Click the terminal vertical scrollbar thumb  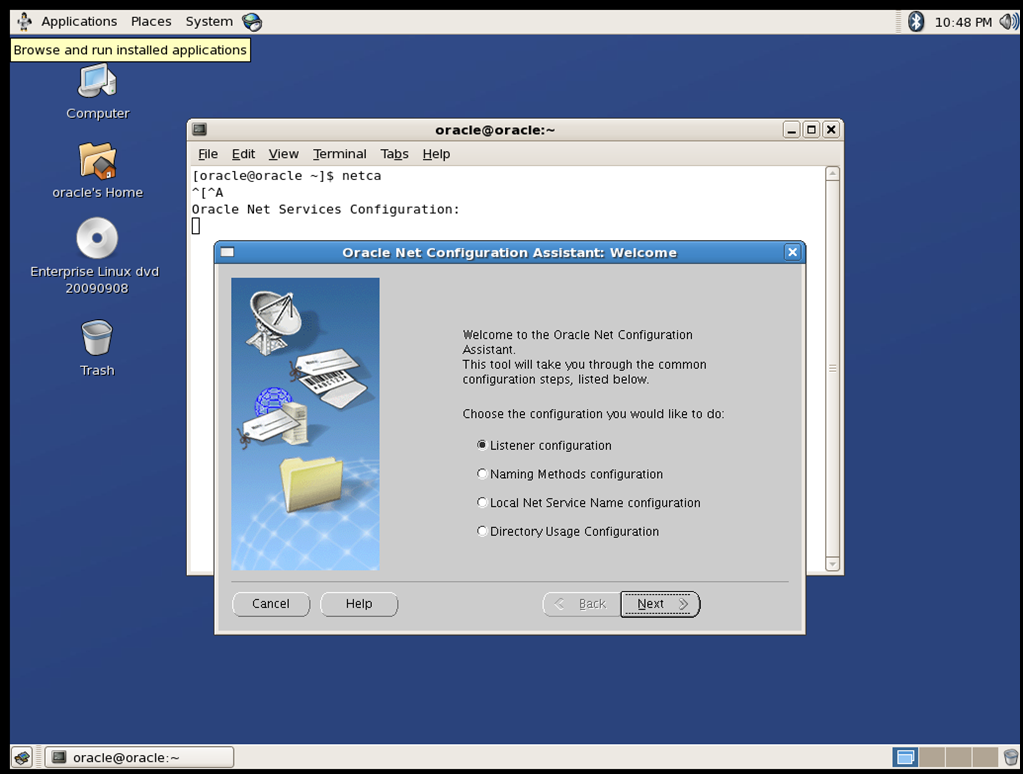[832, 369]
